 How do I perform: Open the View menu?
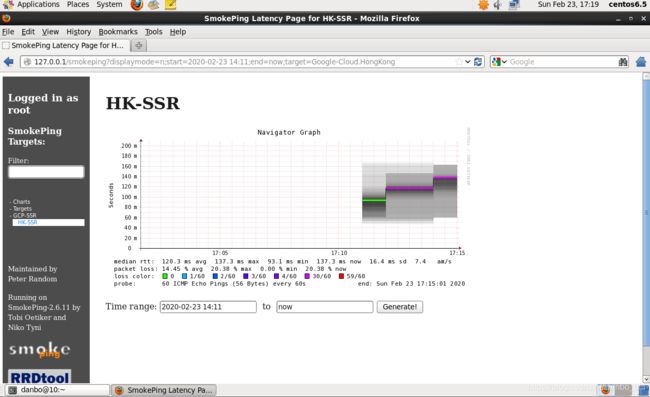point(50,32)
